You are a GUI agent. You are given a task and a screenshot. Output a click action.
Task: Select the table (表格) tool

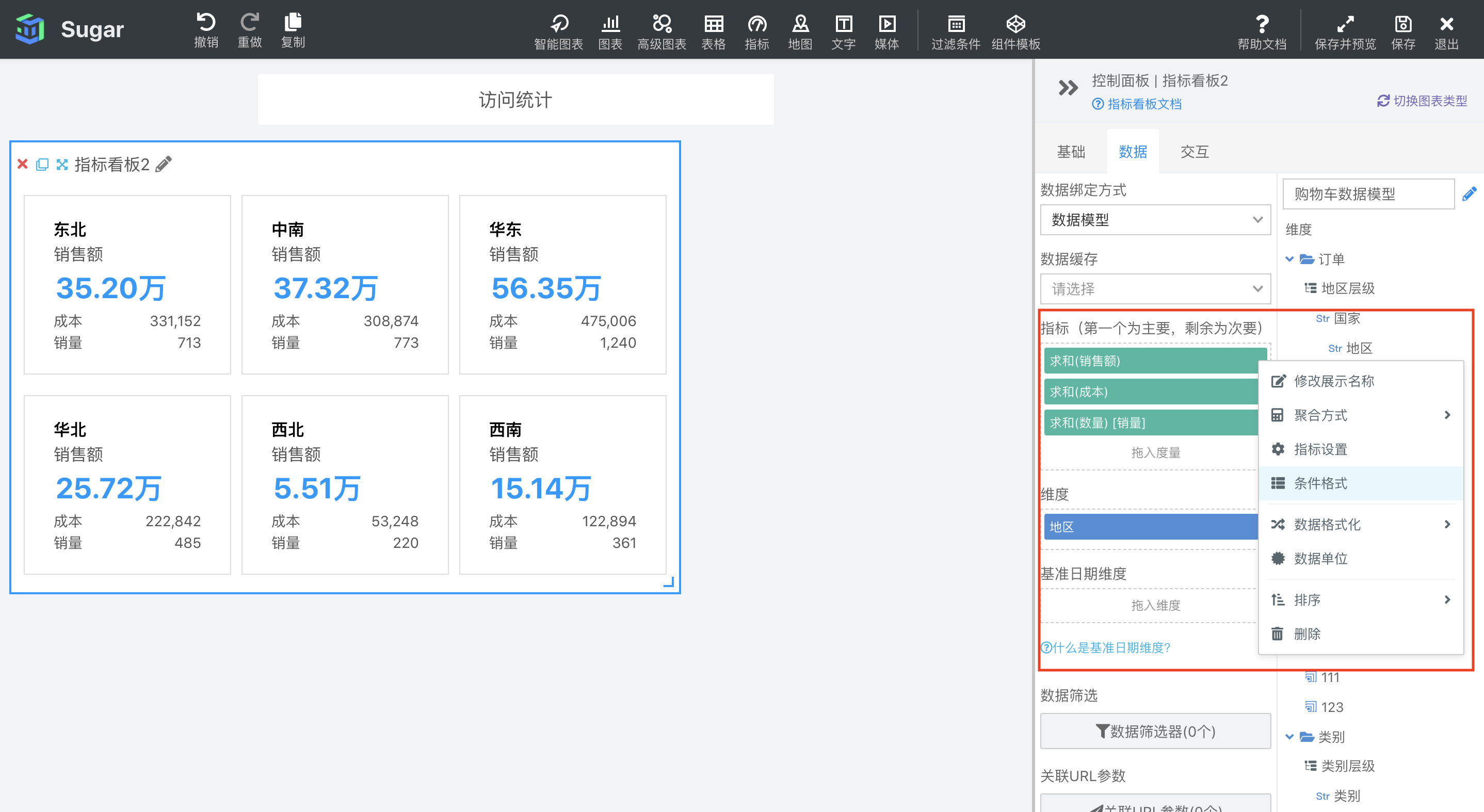[x=713, y=31]
